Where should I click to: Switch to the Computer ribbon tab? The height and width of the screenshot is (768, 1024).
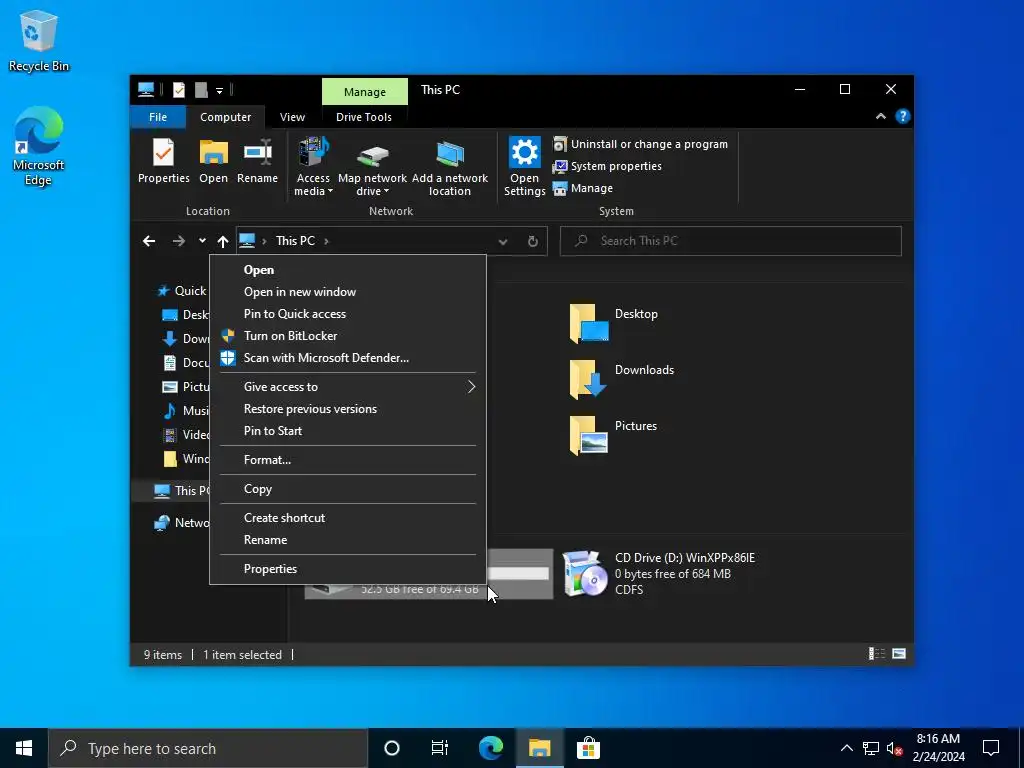(x=225, y=117)
